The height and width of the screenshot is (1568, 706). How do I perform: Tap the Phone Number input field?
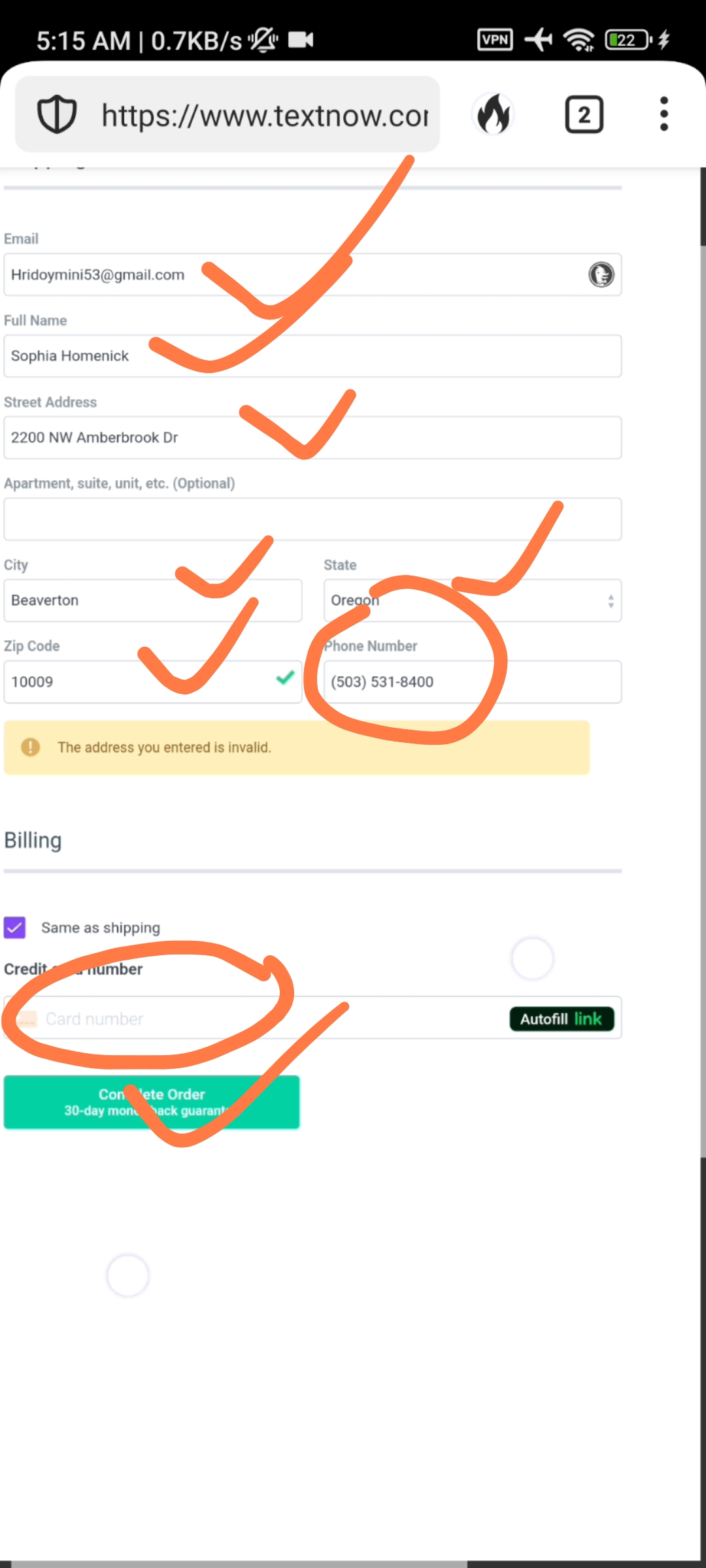[x=472, y=682]
